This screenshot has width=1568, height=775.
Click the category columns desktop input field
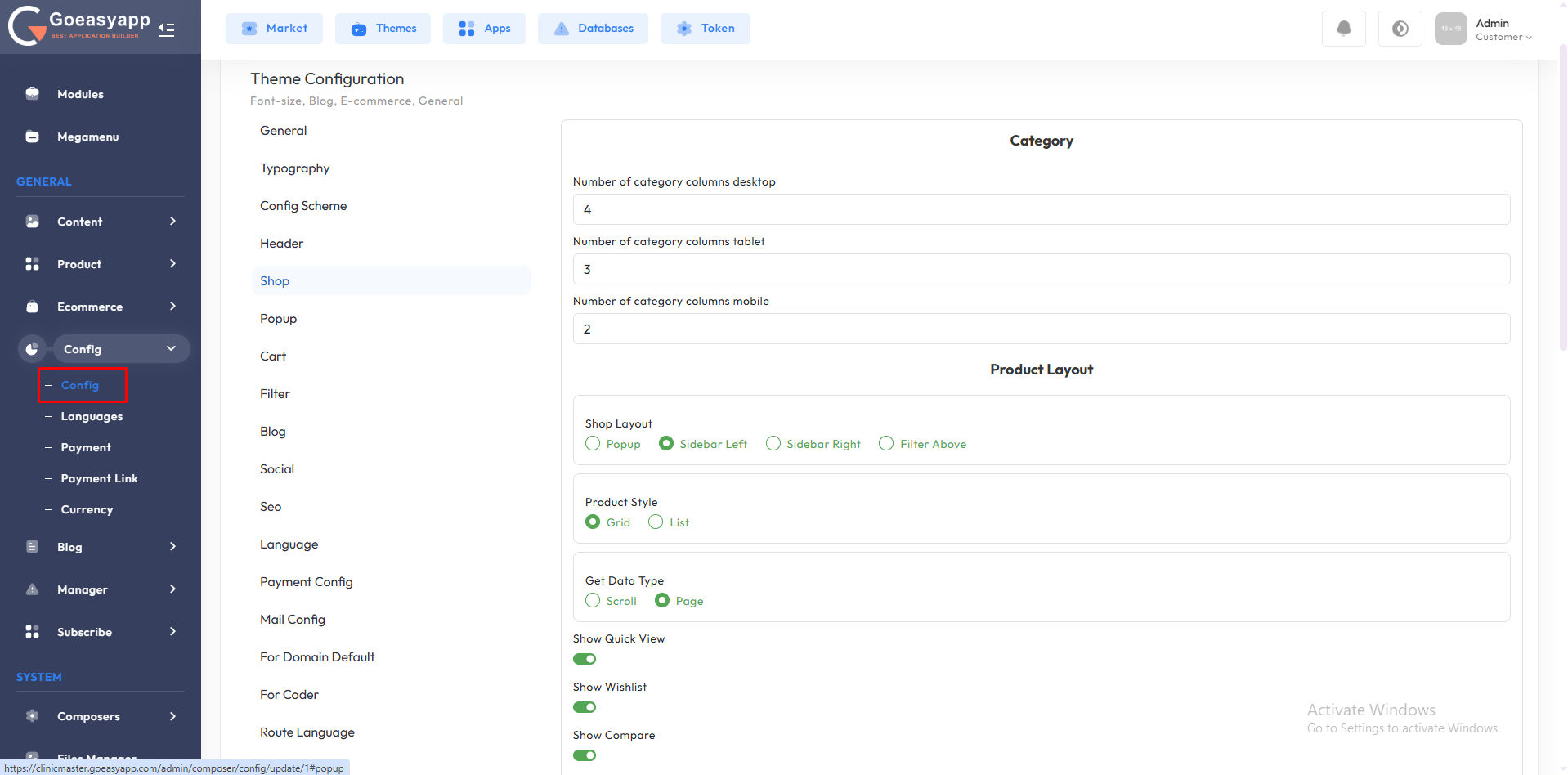(1041, 209)
